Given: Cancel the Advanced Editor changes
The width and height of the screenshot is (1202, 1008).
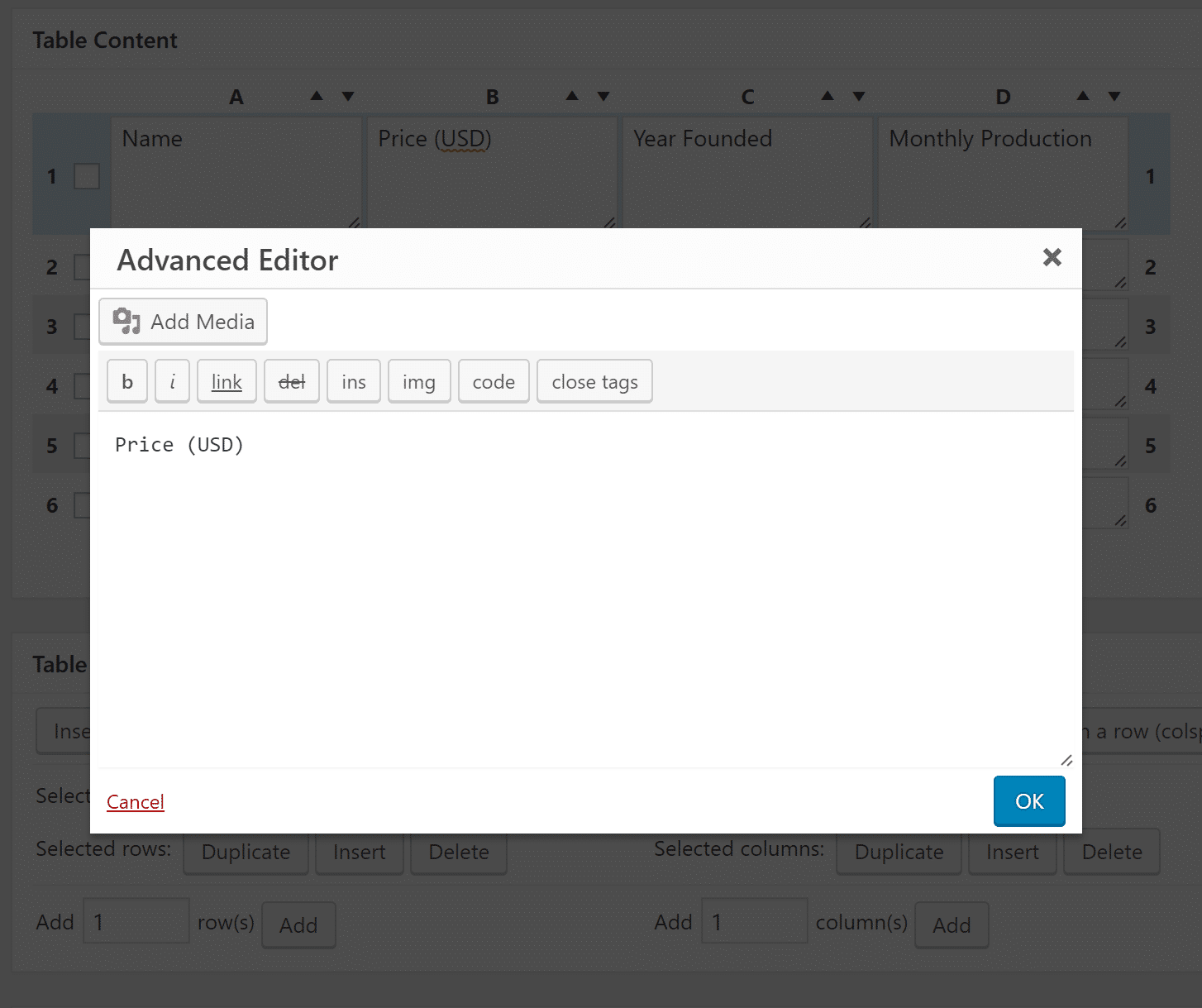Looking at the screenshot, I should tap(135, 801).
